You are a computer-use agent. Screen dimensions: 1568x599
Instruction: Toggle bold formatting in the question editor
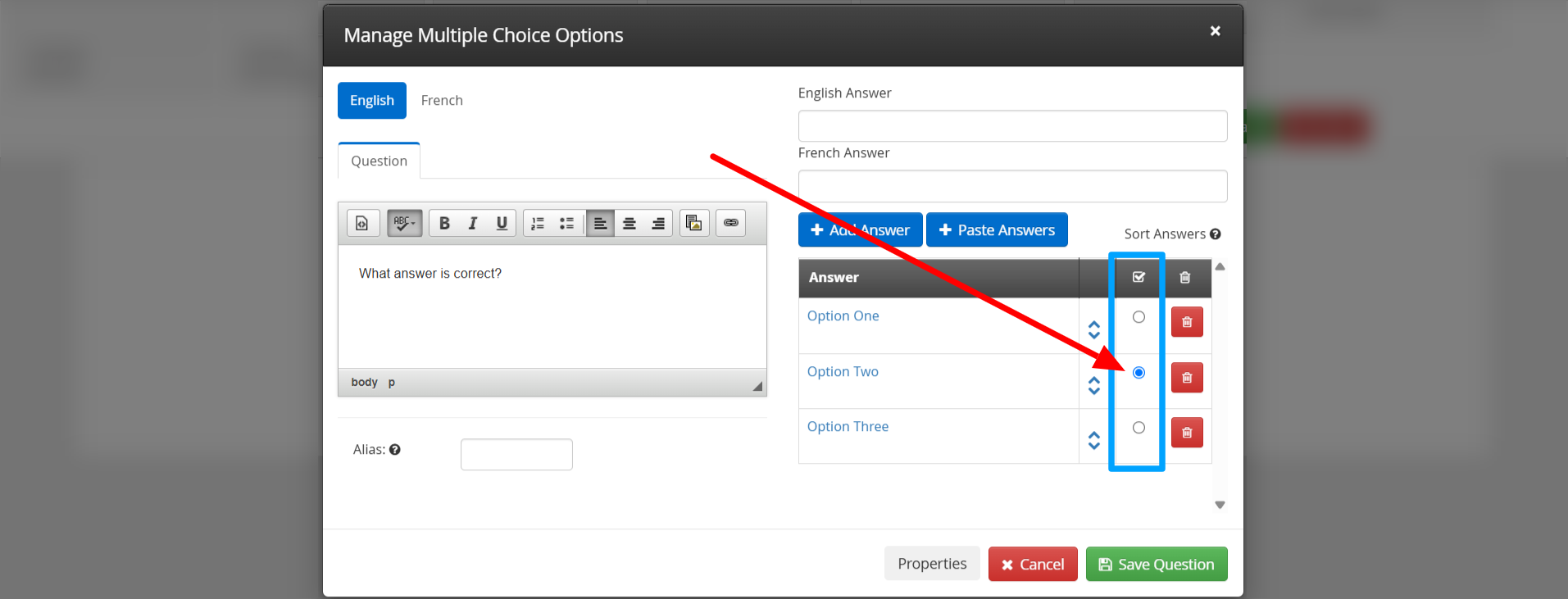click(444, 223)
